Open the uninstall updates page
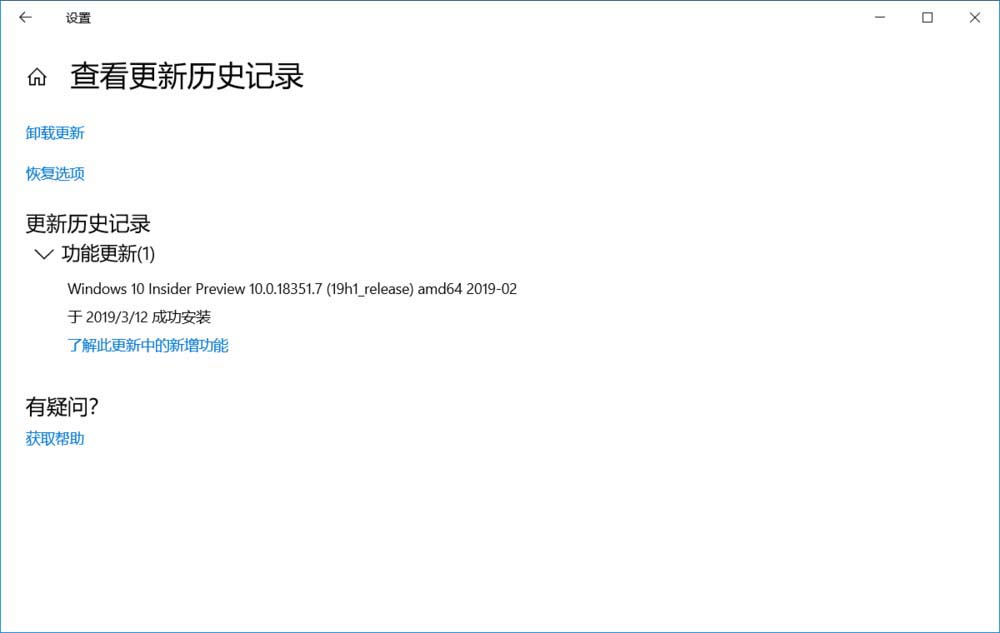The width and height of the screenshot is (1000, 633). pyautogui.click(x=54, y=132)
